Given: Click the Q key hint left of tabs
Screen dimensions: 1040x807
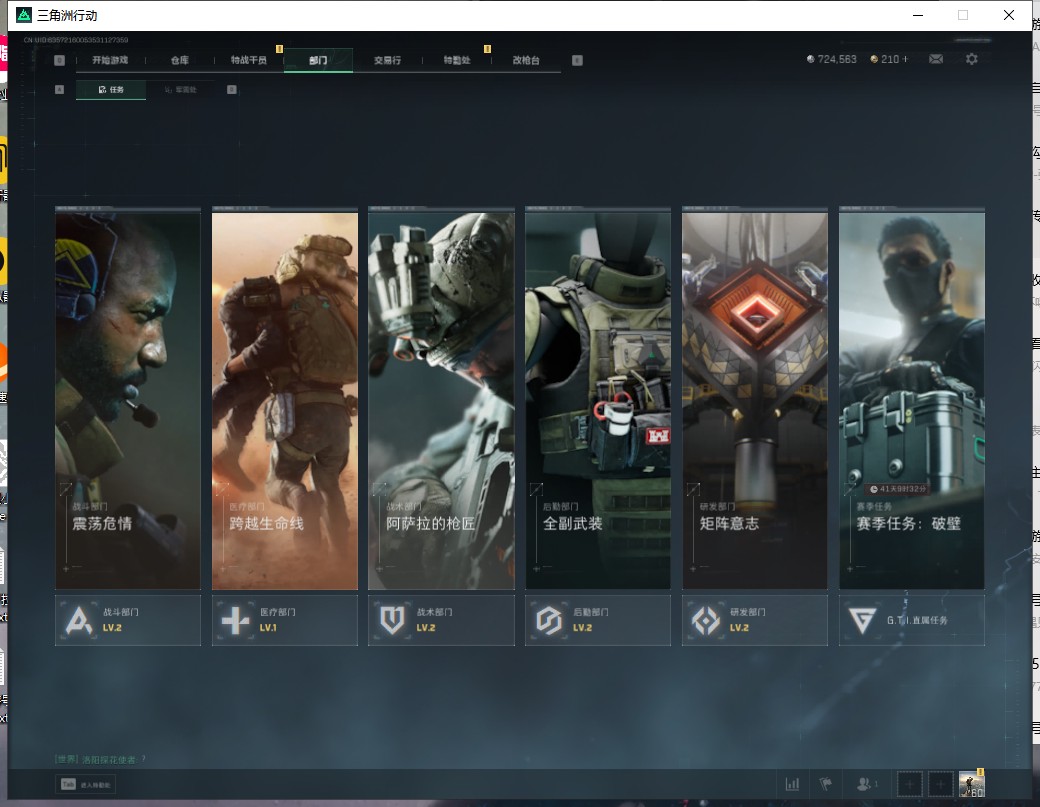Looking at the screenshot, I should coord(60,60).
